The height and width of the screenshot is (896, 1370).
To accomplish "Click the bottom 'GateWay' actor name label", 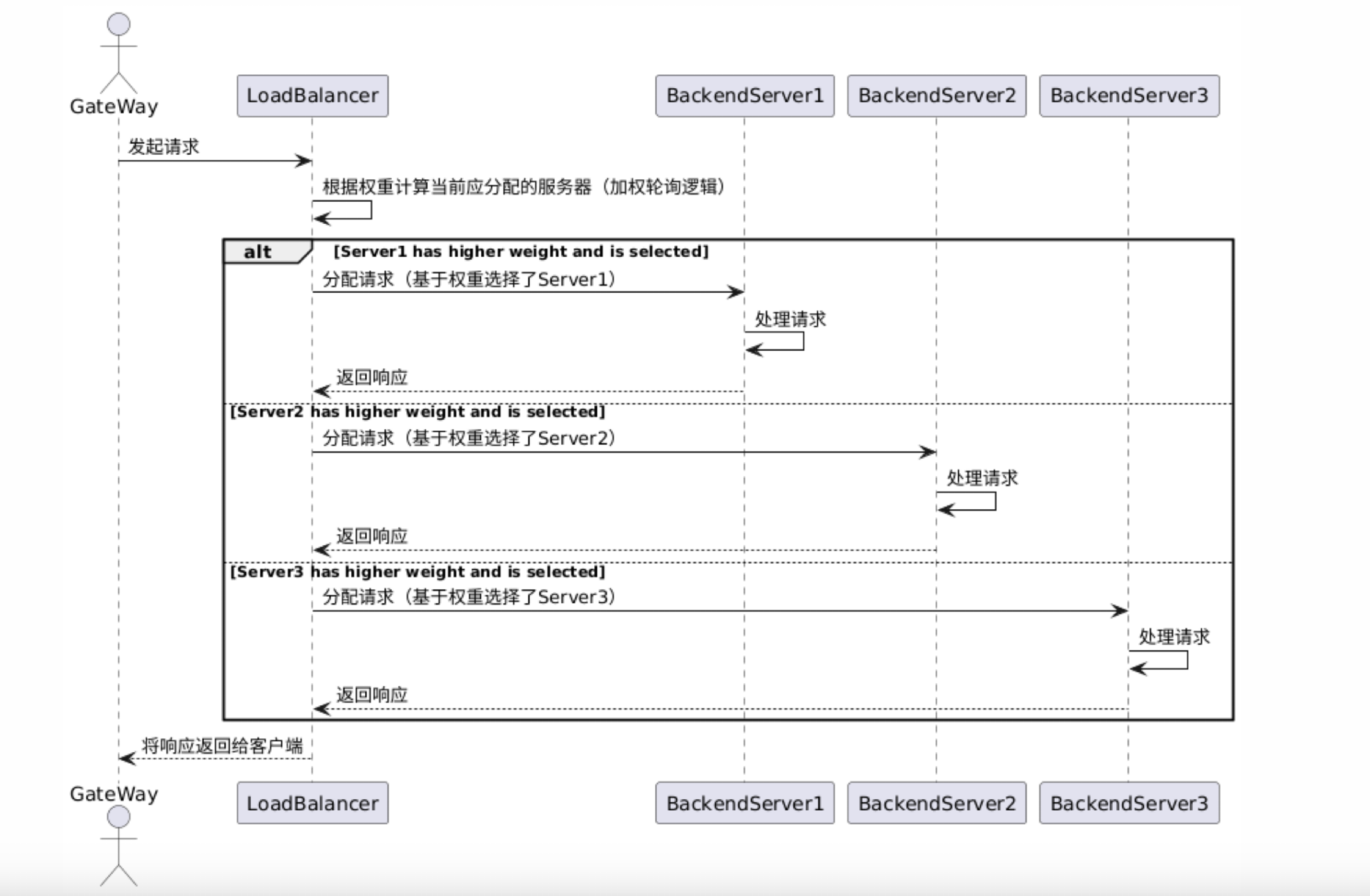I will point(114,794).
